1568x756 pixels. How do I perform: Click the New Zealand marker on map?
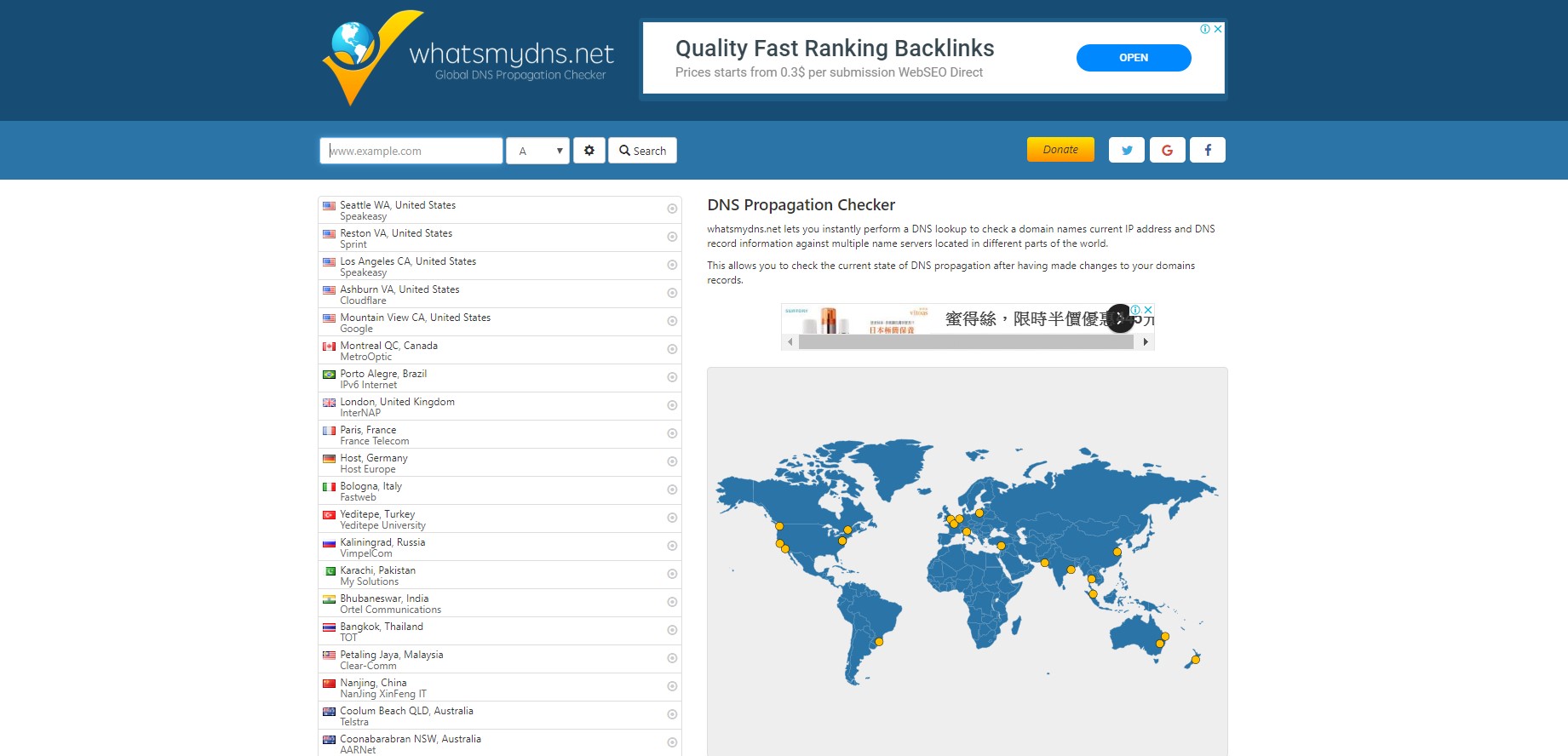pos(1196,659)
